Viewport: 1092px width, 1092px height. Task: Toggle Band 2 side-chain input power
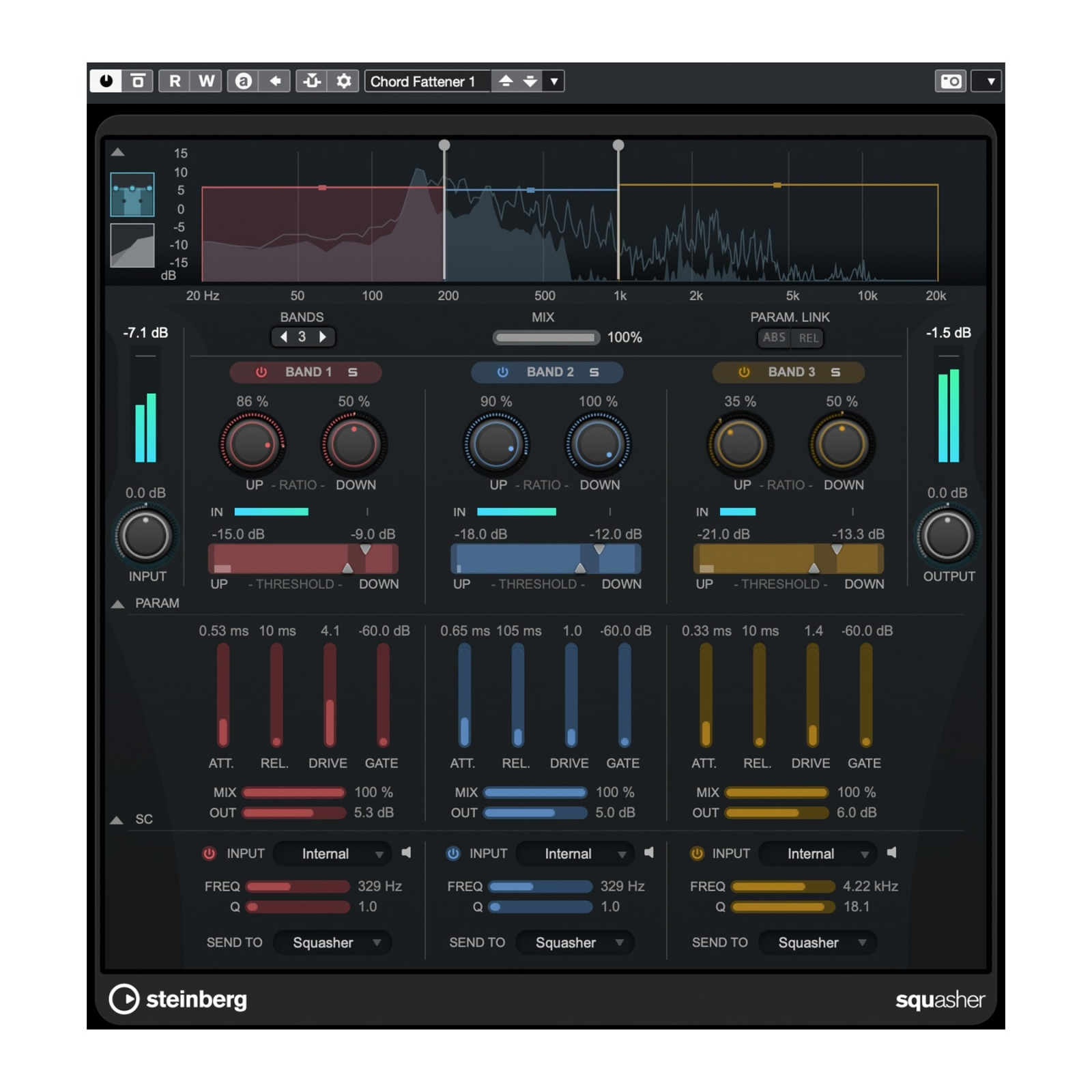(452, 853)
